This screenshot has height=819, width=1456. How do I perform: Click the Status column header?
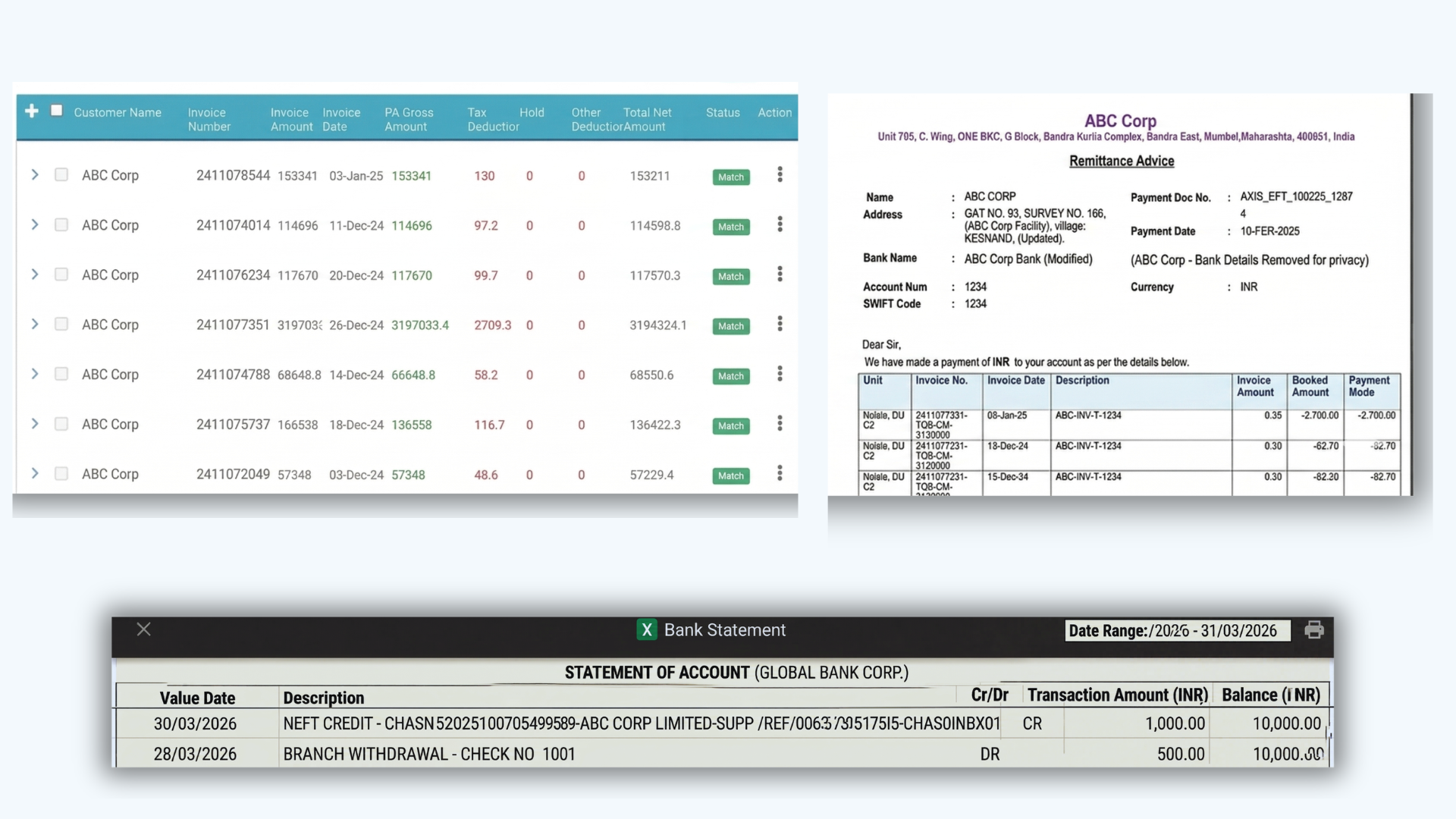(x=722, y=112)
